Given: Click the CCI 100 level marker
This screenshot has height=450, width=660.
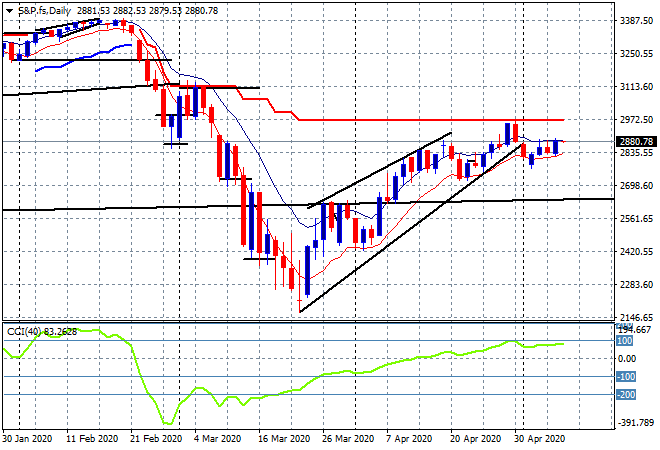Looking at the screenshot, I should [x=625, y=341].
